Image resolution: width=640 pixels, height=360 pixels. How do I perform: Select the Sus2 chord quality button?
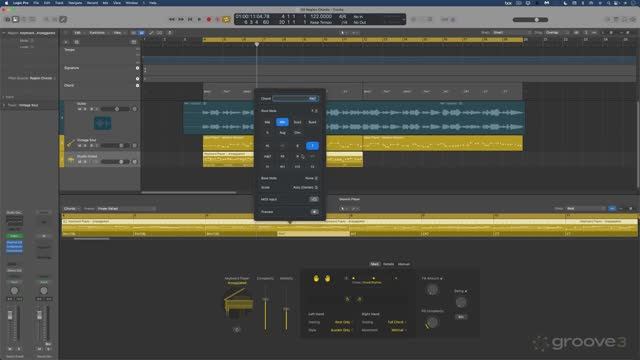click(x=297, y=122)
